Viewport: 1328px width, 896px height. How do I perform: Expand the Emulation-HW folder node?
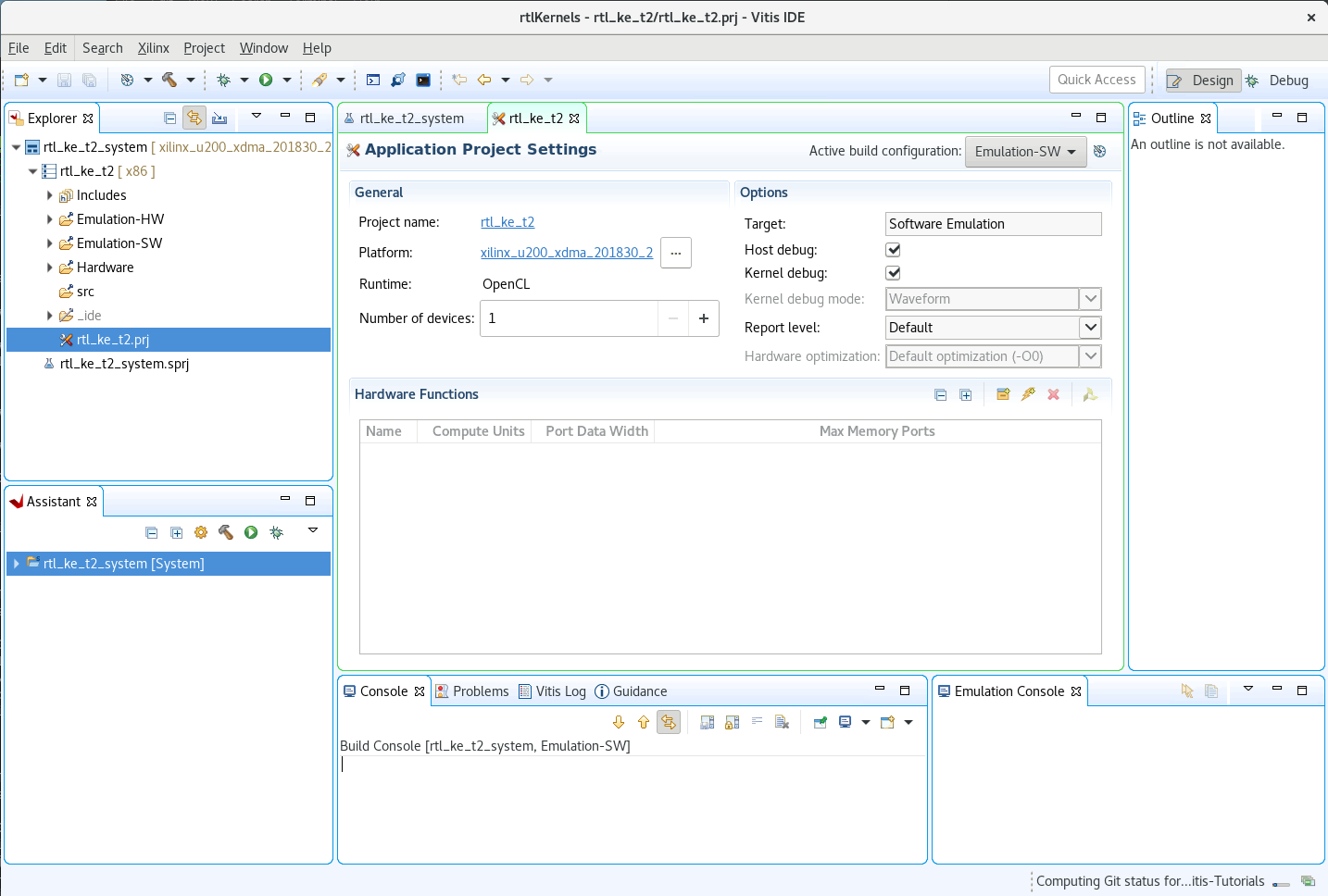click(49, 219)
